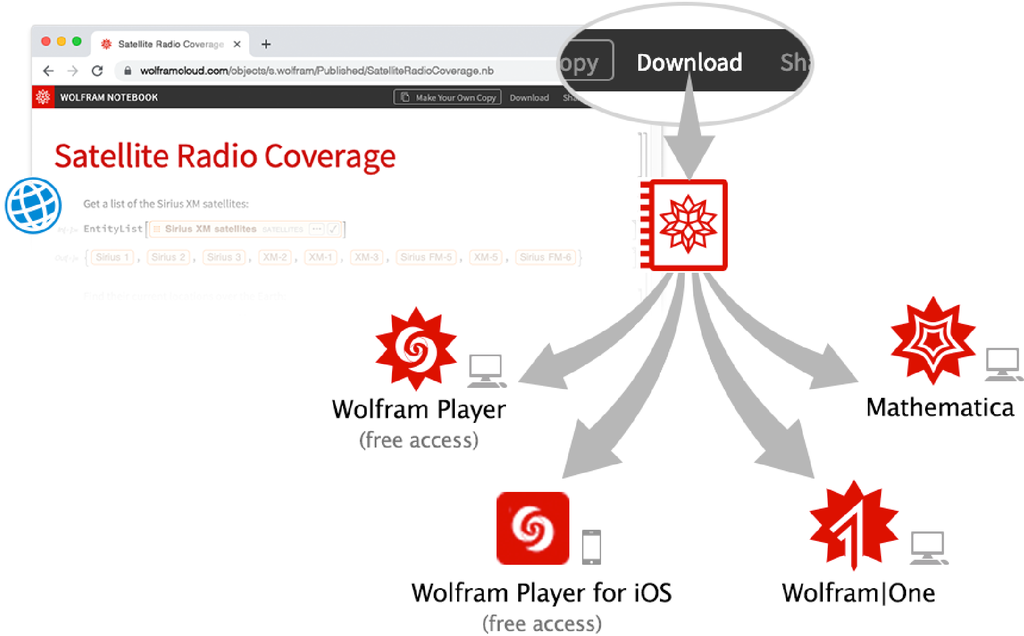The image size is (1024, 636).
Task: Click the 'XM-5' output entity
Action: point(486,257)
